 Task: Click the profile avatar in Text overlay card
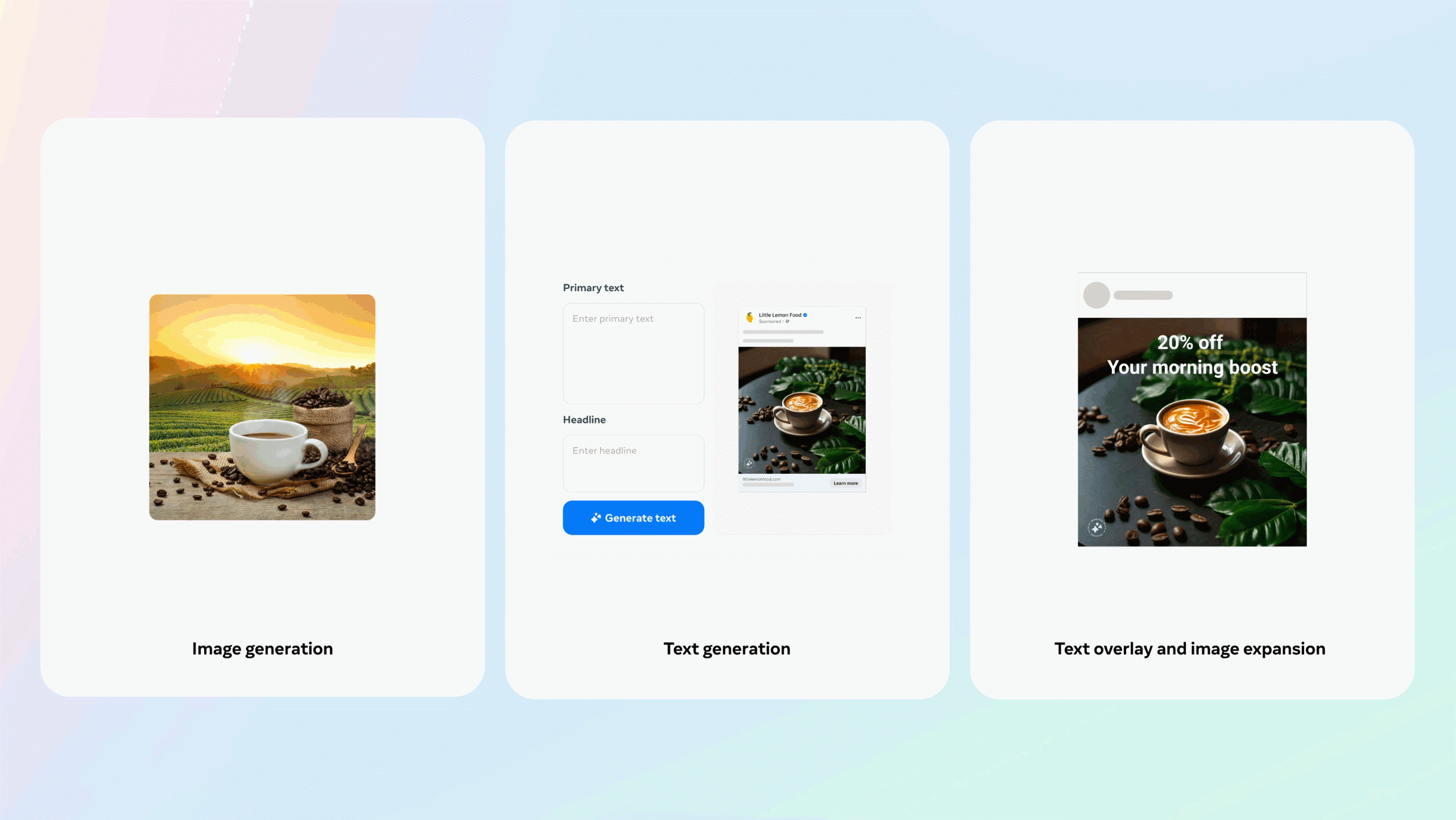tap(1096, 294)
